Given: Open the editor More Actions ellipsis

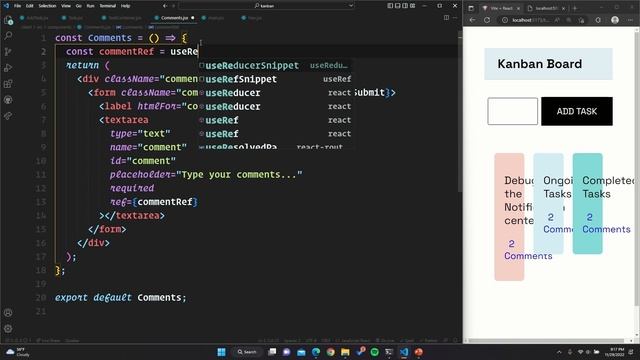Looking at the screenshot, I should [x=455, y=18].
